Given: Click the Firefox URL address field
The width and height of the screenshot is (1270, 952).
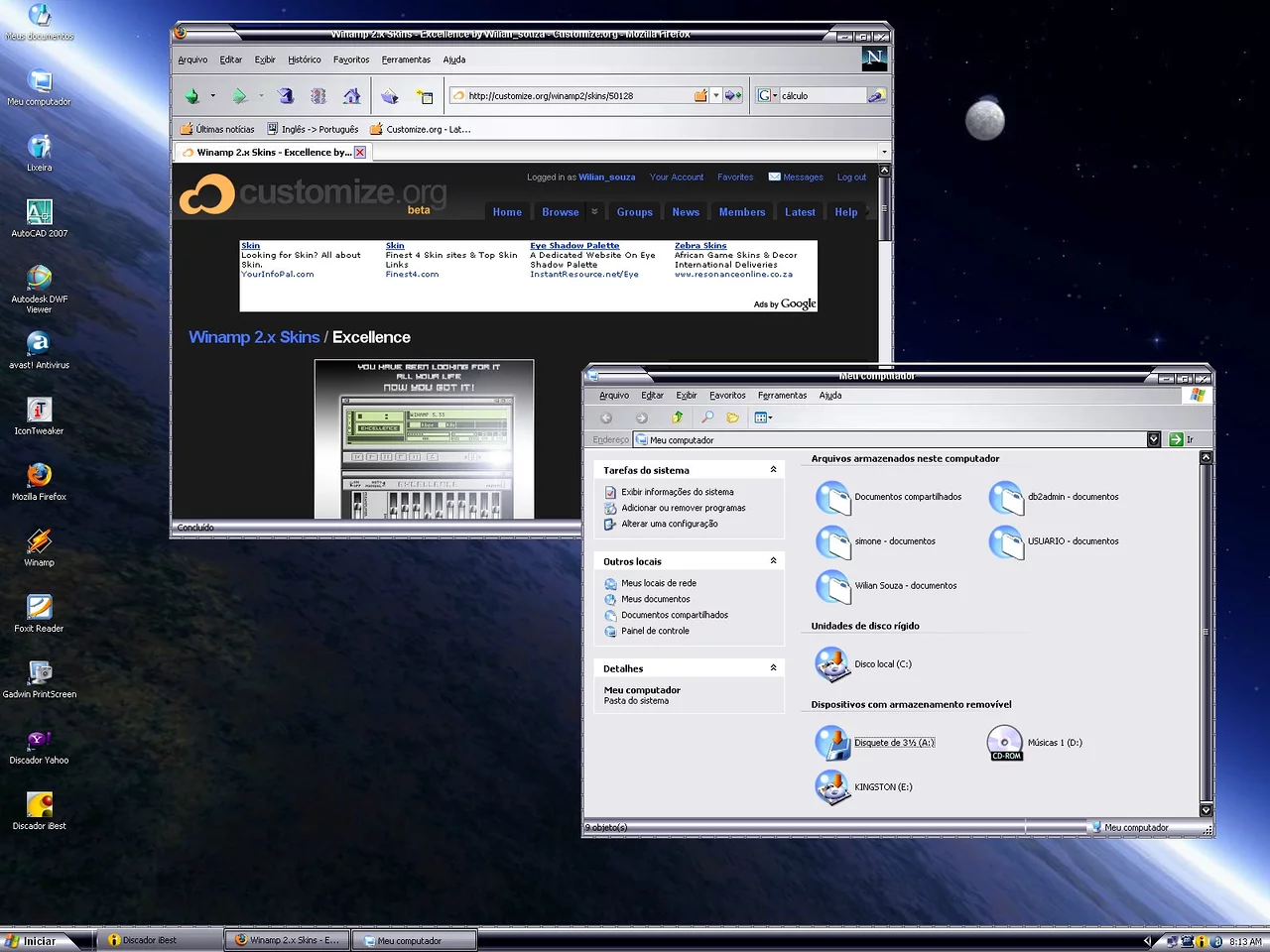Looking at the screenshot, I should (575, 96).
